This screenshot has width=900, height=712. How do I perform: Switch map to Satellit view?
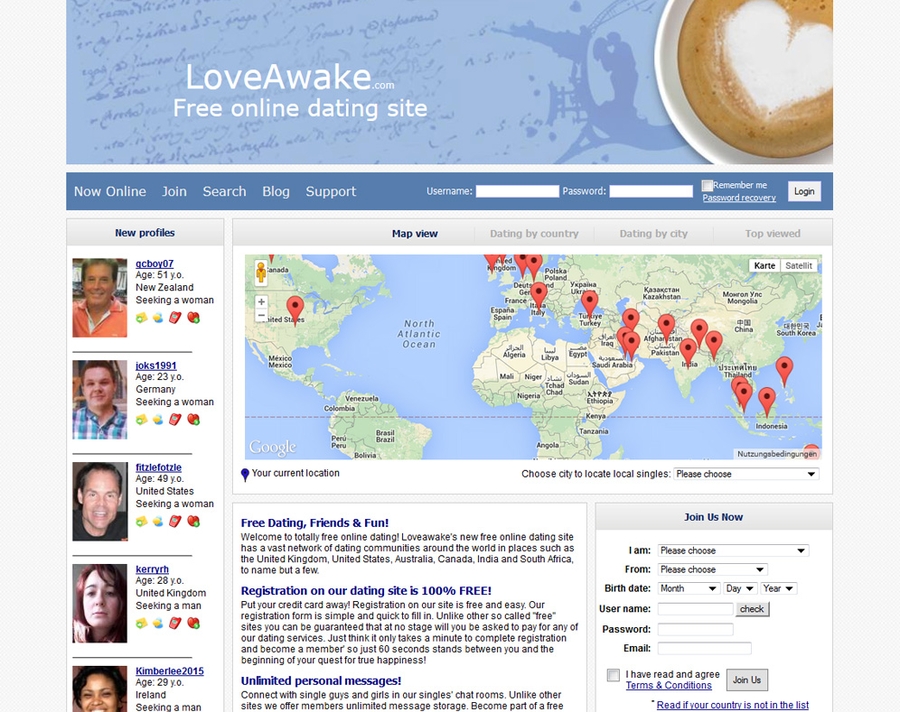tap(799, 266)
